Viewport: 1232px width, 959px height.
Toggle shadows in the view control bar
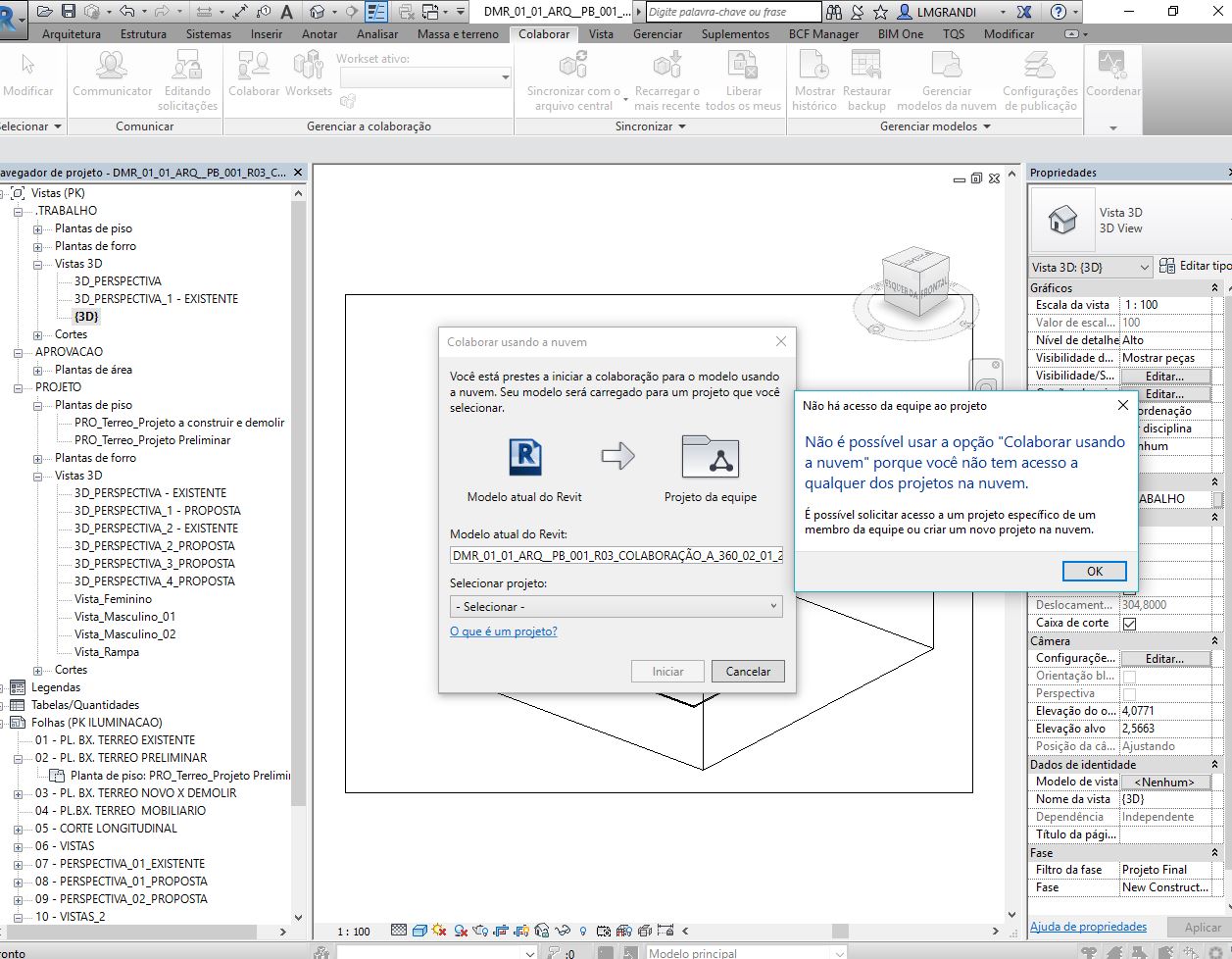458,932
